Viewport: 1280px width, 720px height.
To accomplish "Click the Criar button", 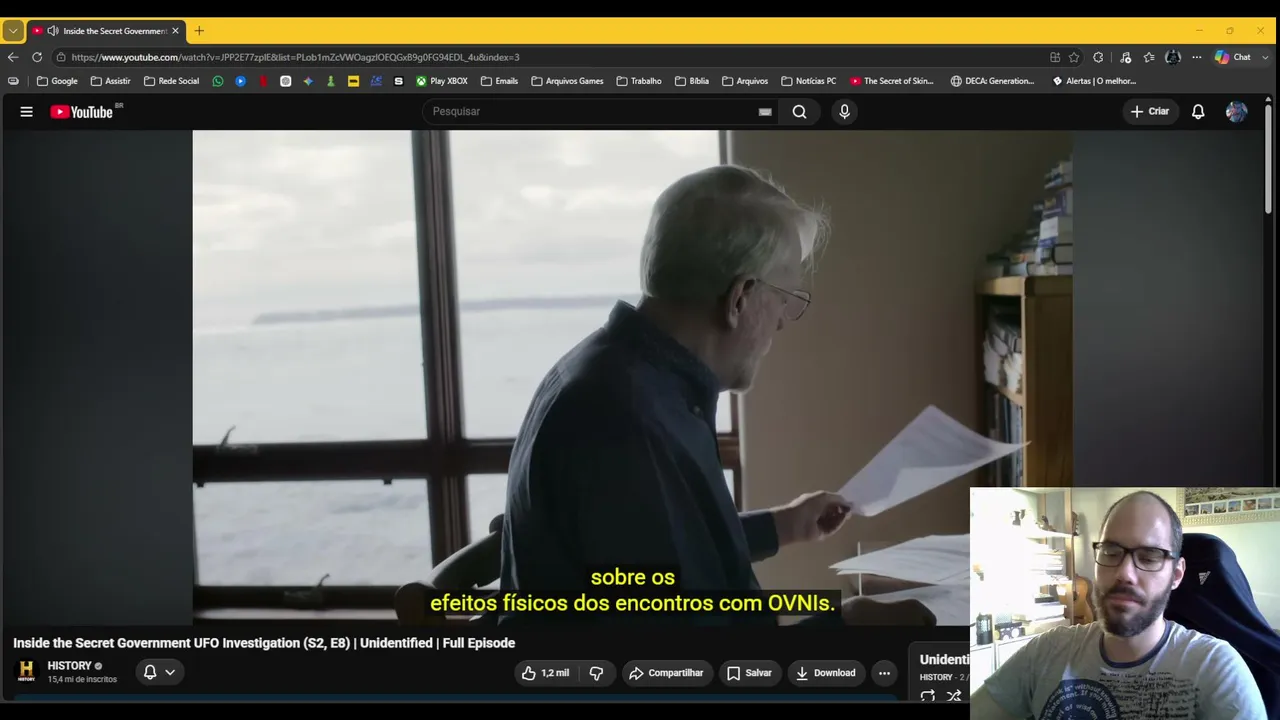I will pos(1149,112).
